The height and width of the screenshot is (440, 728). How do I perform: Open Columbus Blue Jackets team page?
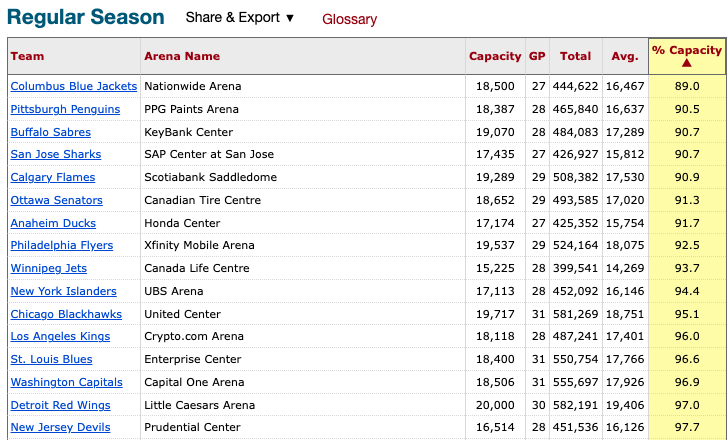coord(74,86)
